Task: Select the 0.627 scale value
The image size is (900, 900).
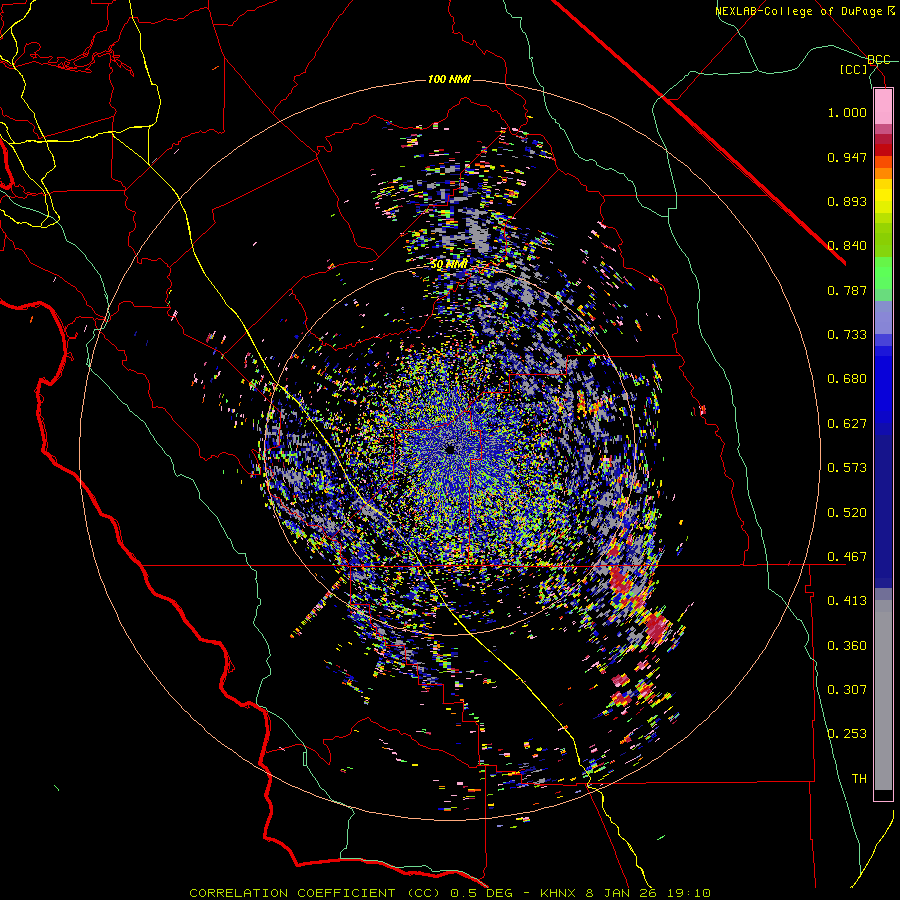Action: [847, 424]
